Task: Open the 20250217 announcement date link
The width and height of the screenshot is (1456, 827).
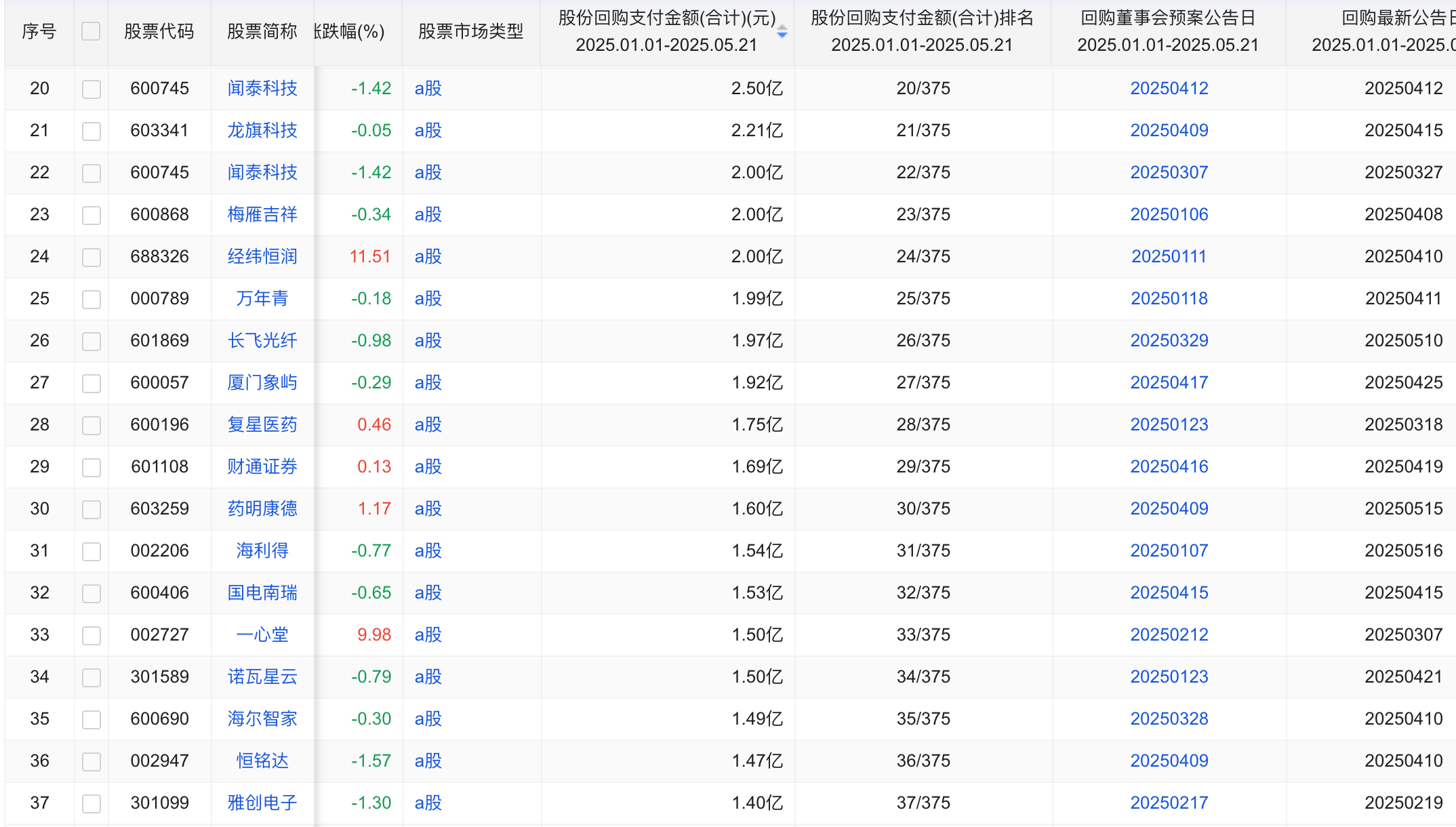Action: click(x=1169, y=803)
